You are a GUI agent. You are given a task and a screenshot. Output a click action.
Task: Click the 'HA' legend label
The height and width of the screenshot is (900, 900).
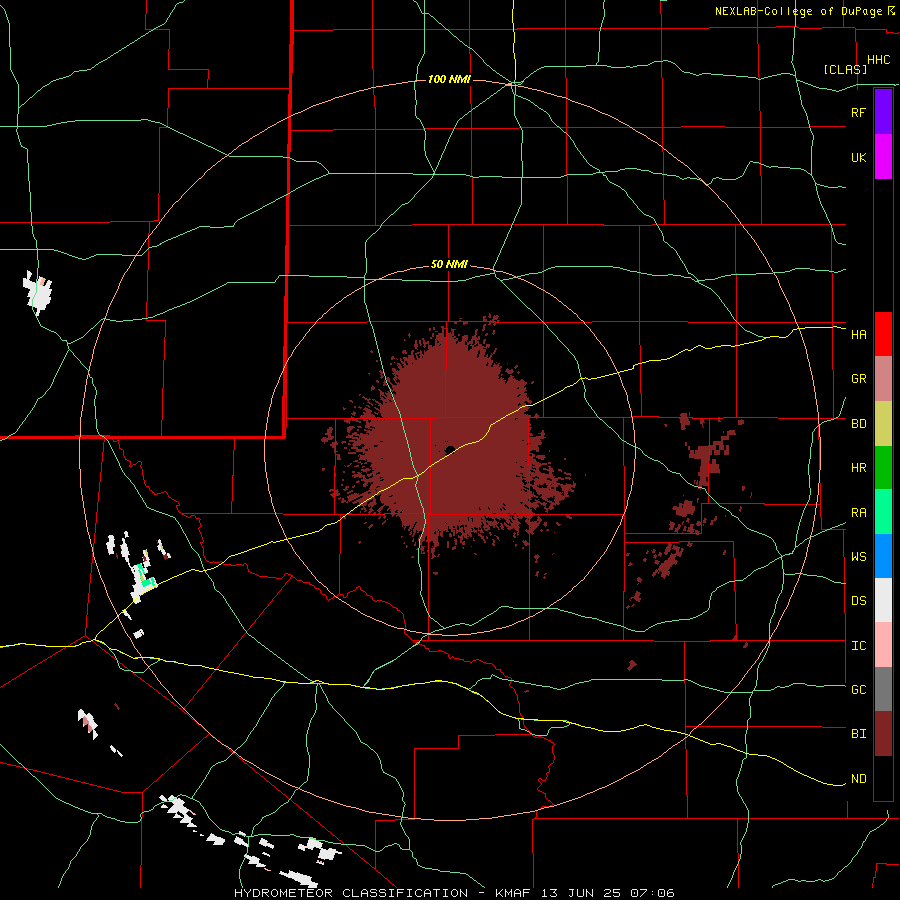(x=858, y=335)
